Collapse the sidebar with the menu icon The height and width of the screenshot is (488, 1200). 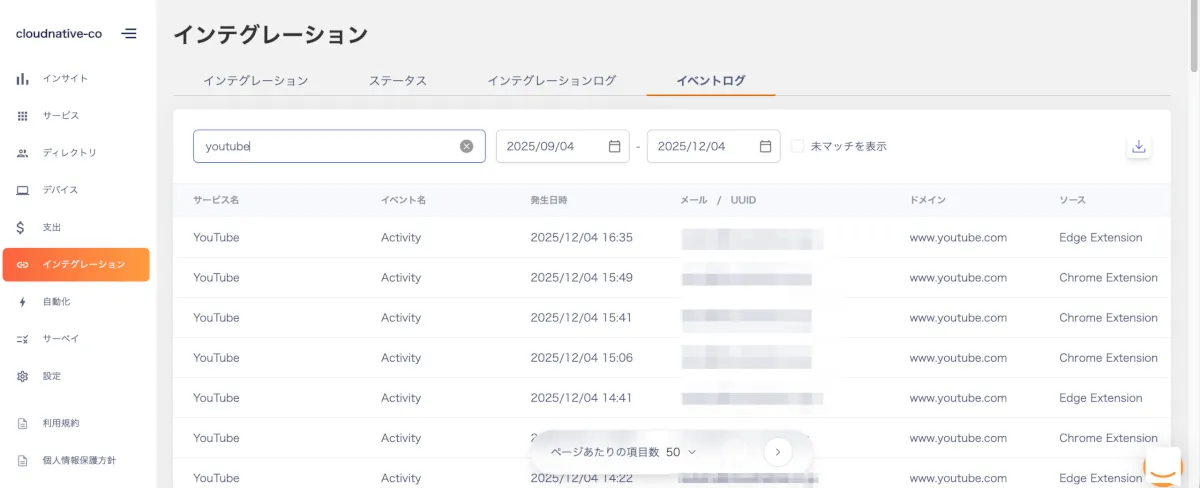129,33
